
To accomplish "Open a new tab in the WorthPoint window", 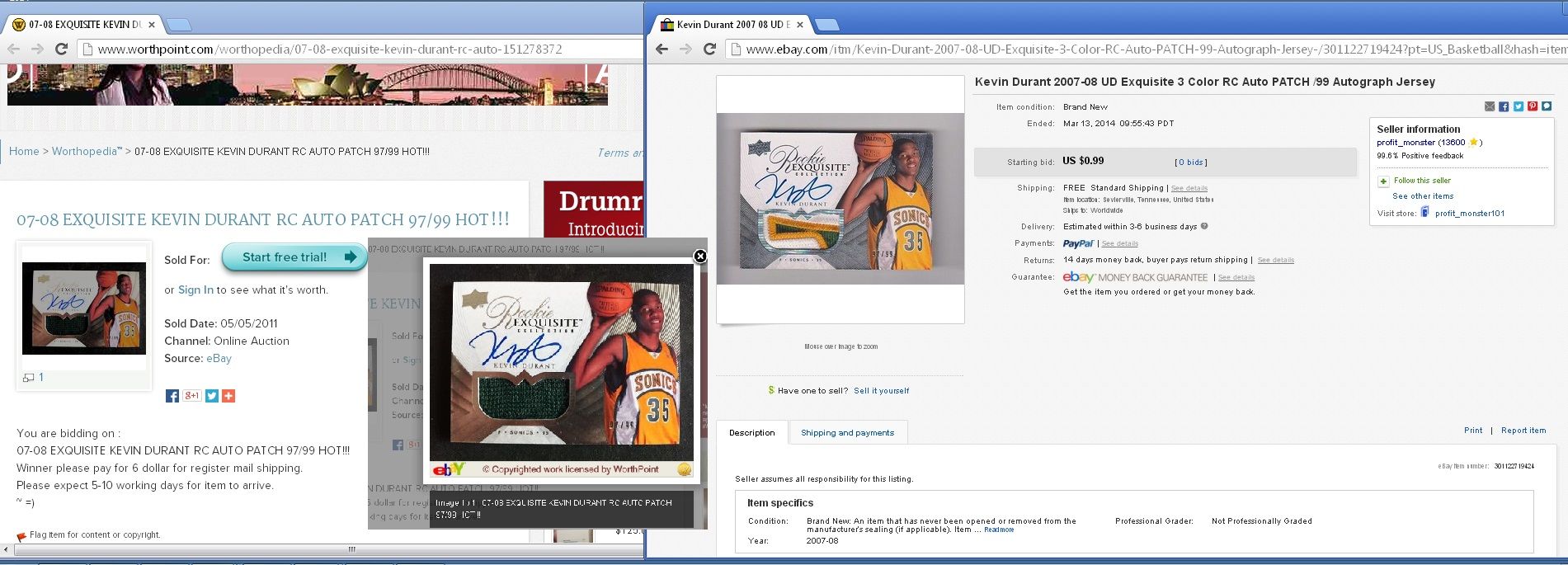I will click(x=178, y=25).
